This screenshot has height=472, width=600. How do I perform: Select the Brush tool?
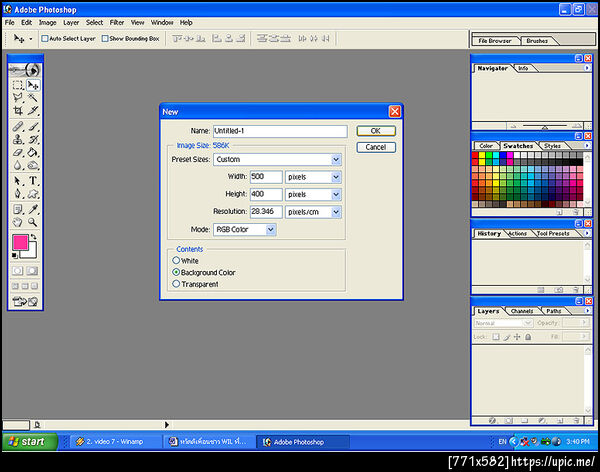click(x=33, y=126)
